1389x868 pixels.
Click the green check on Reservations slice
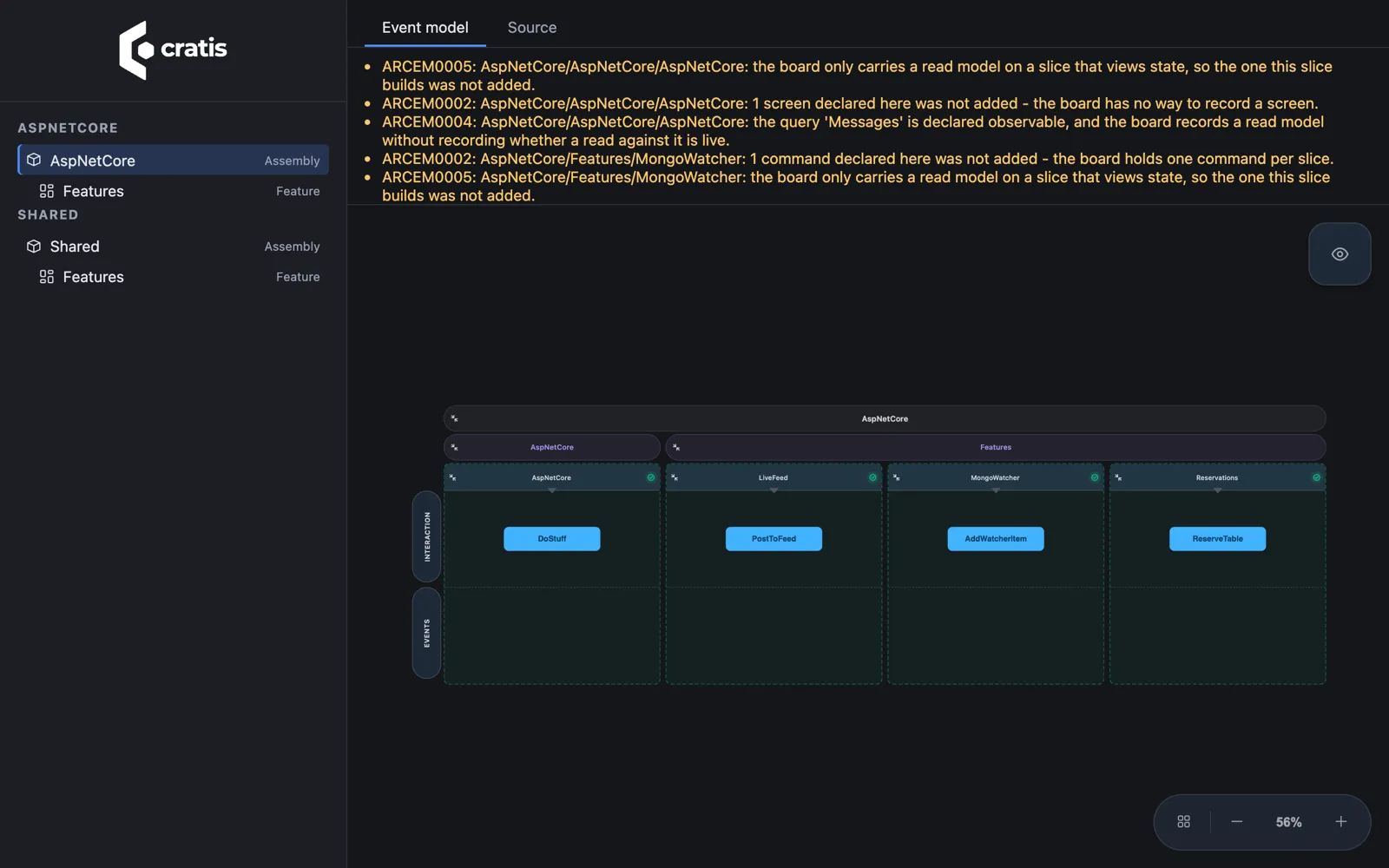(x=1317, y=477)
